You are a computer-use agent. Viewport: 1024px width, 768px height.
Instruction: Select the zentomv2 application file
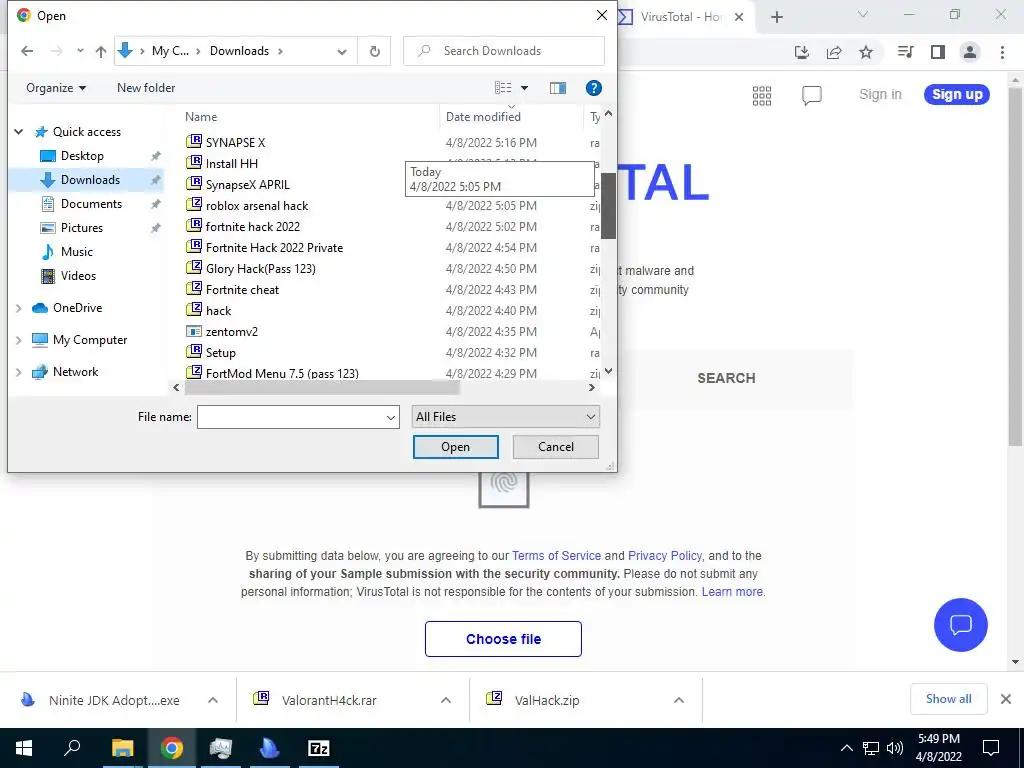(x=231, y=332)
